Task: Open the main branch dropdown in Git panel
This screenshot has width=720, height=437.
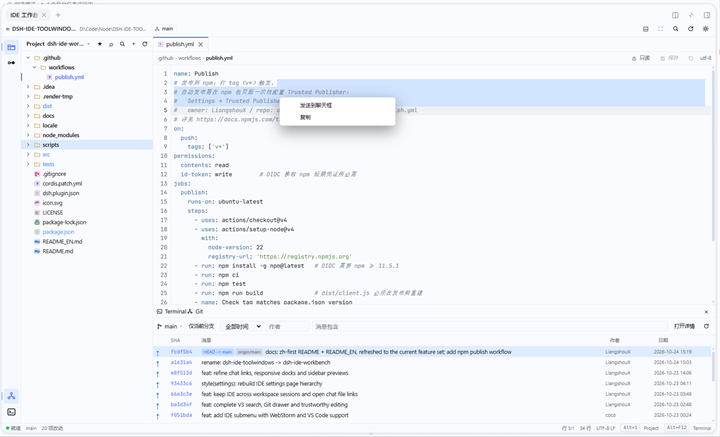Action: pos(169,326)
